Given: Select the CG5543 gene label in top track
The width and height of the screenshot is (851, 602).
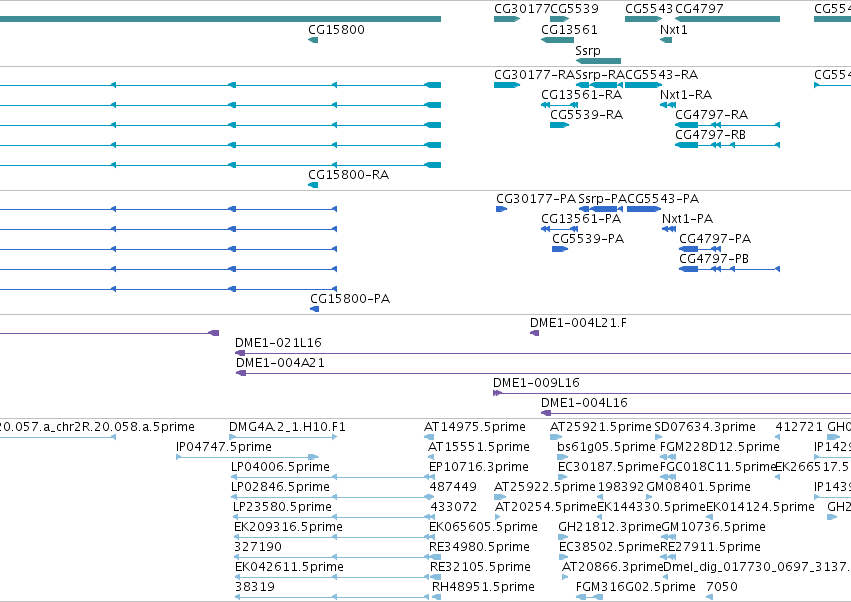Looking at the screenshot, I should tap(649, 9).
